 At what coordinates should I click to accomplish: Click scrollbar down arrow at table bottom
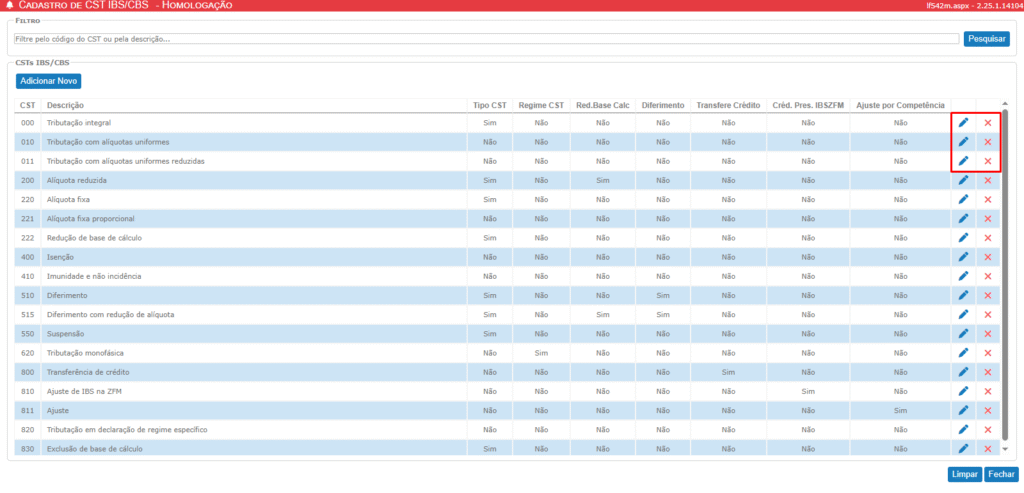(x=1005, y=451)
